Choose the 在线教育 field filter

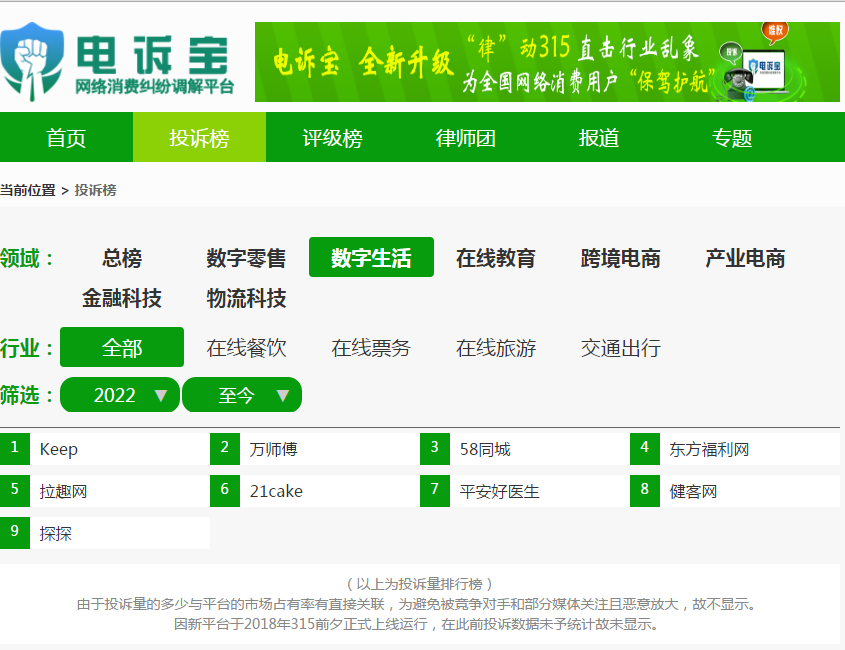point(496,258)
